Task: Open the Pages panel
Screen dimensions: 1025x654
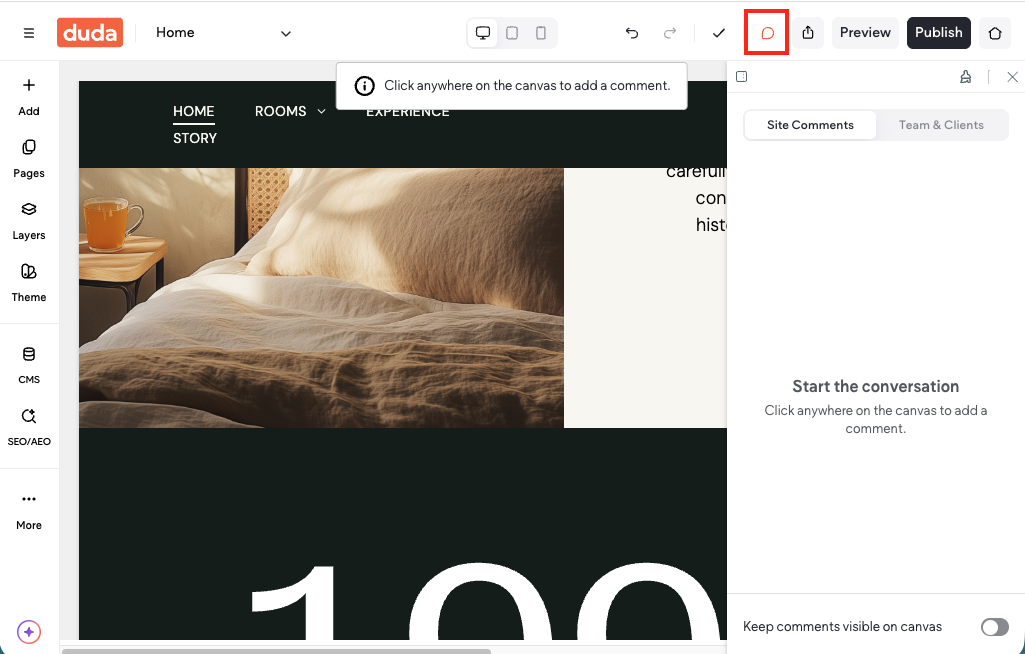Action: [x=29, y=159]
